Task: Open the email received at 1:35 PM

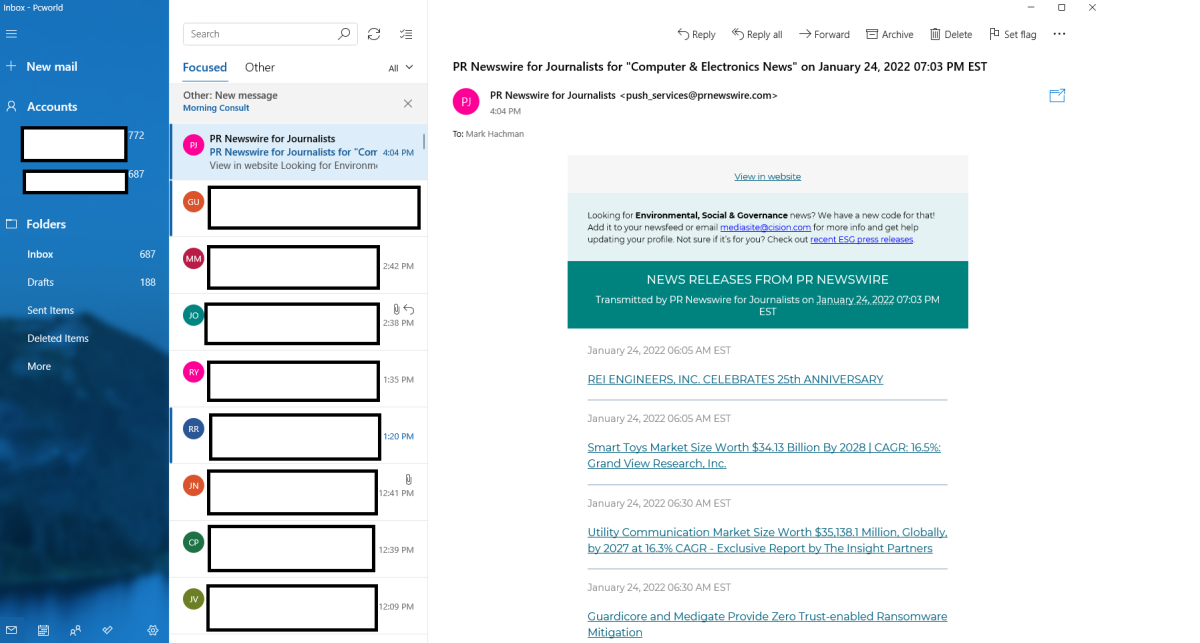Action: click(298, 379)
